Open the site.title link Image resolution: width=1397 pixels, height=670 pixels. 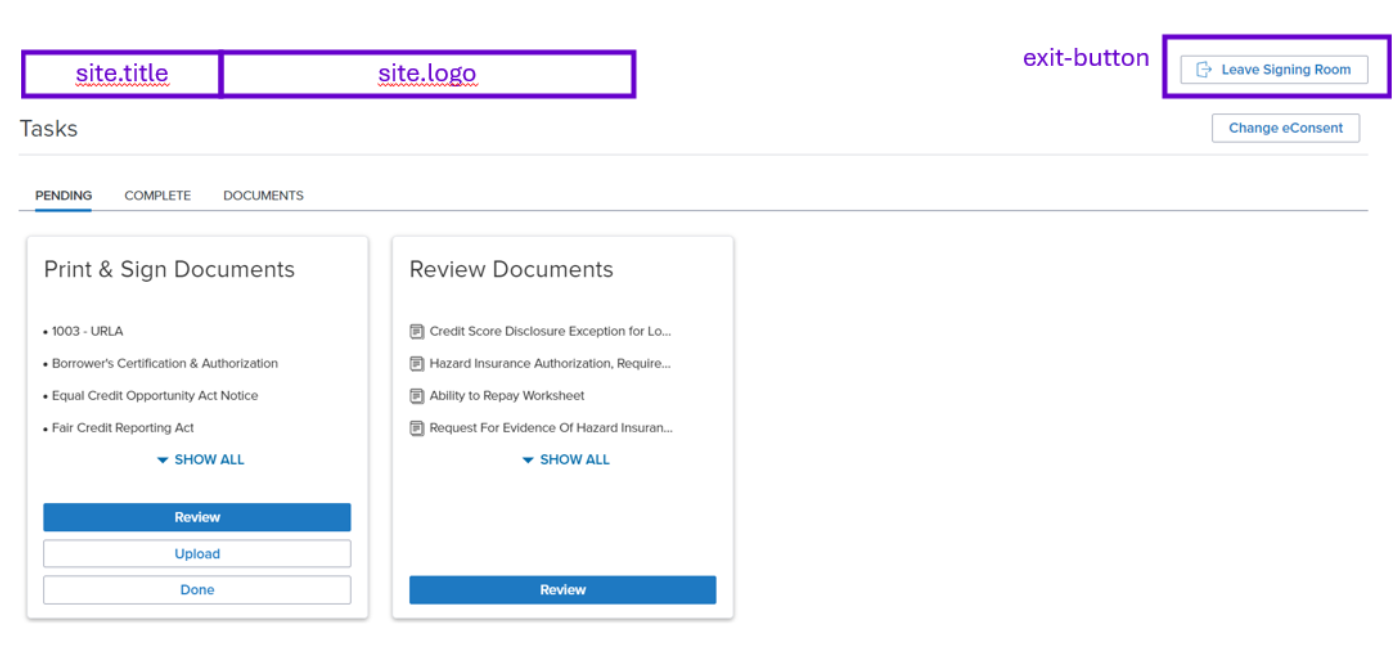coord(121,73)
